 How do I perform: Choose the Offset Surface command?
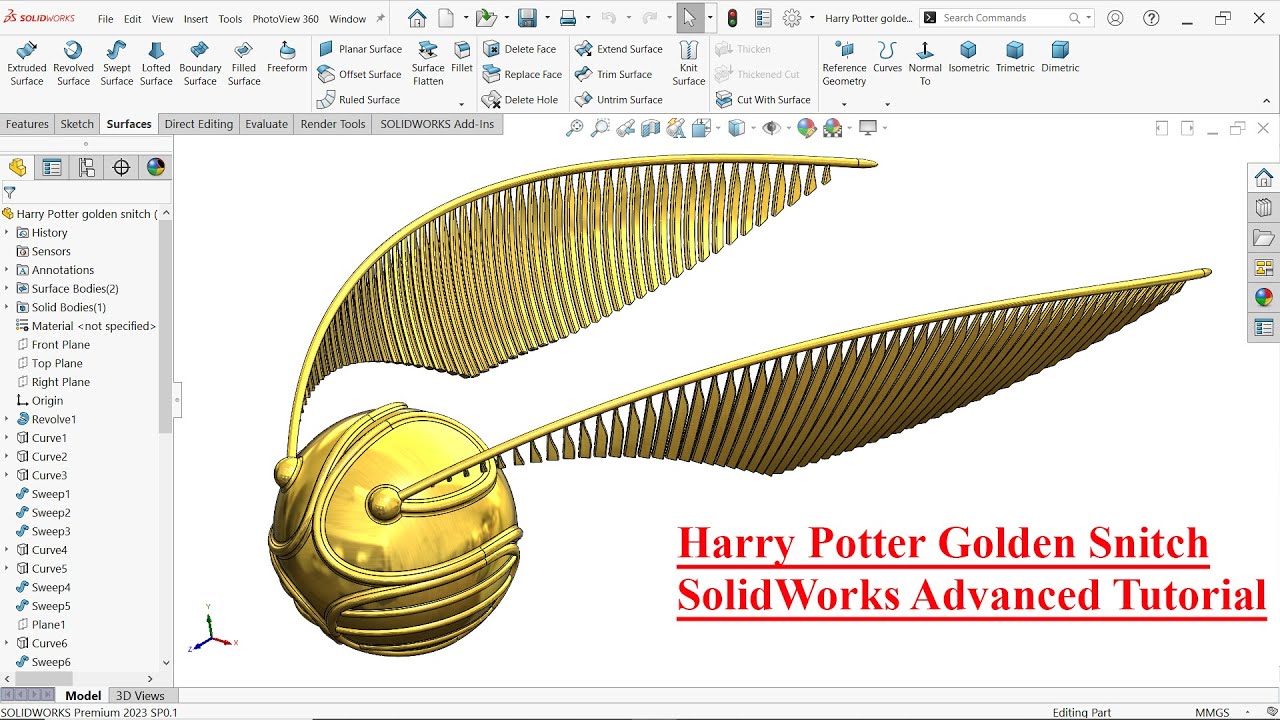(360, 74)
